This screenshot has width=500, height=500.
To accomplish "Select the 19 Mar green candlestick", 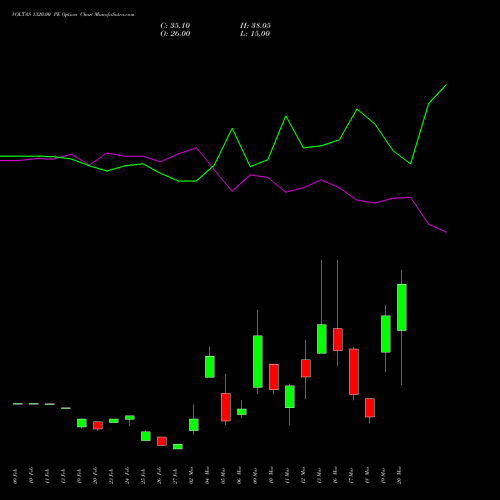I will [386, 334].
